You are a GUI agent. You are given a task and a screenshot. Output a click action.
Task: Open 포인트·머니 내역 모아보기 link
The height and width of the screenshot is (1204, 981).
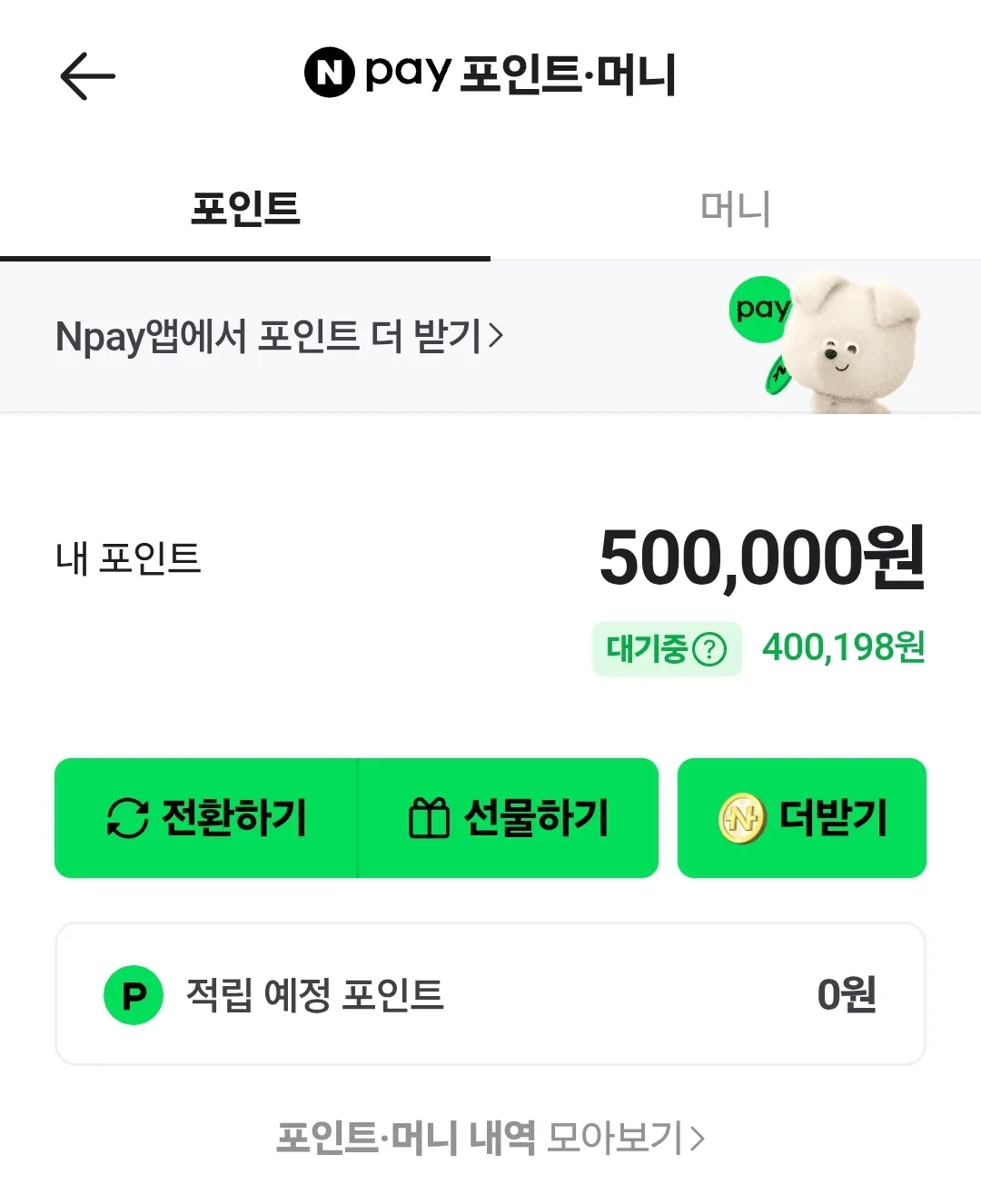coord(490,1138)
